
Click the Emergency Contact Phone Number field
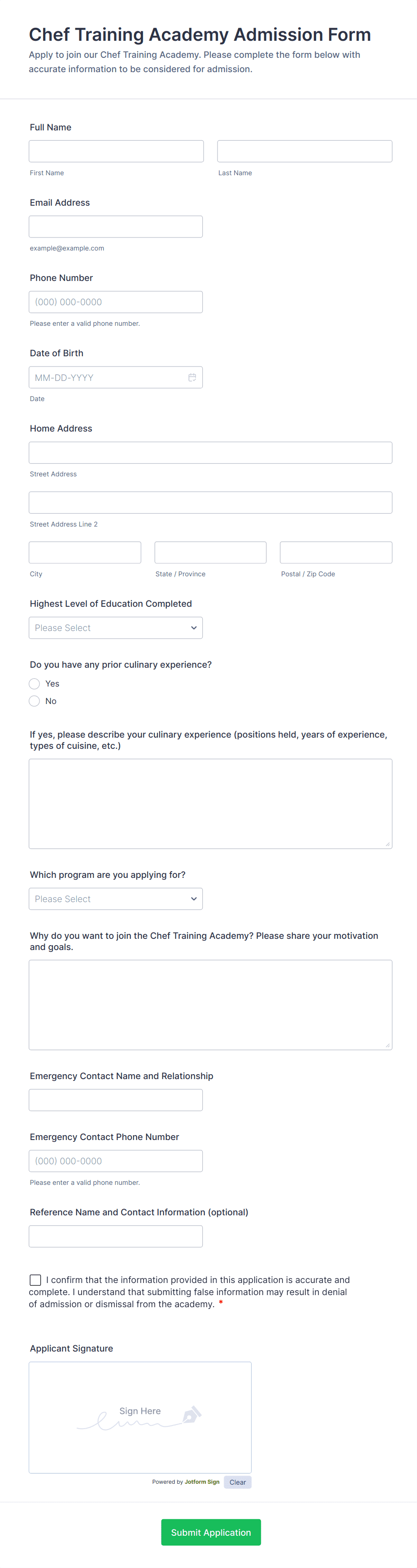click(115, 1161)
